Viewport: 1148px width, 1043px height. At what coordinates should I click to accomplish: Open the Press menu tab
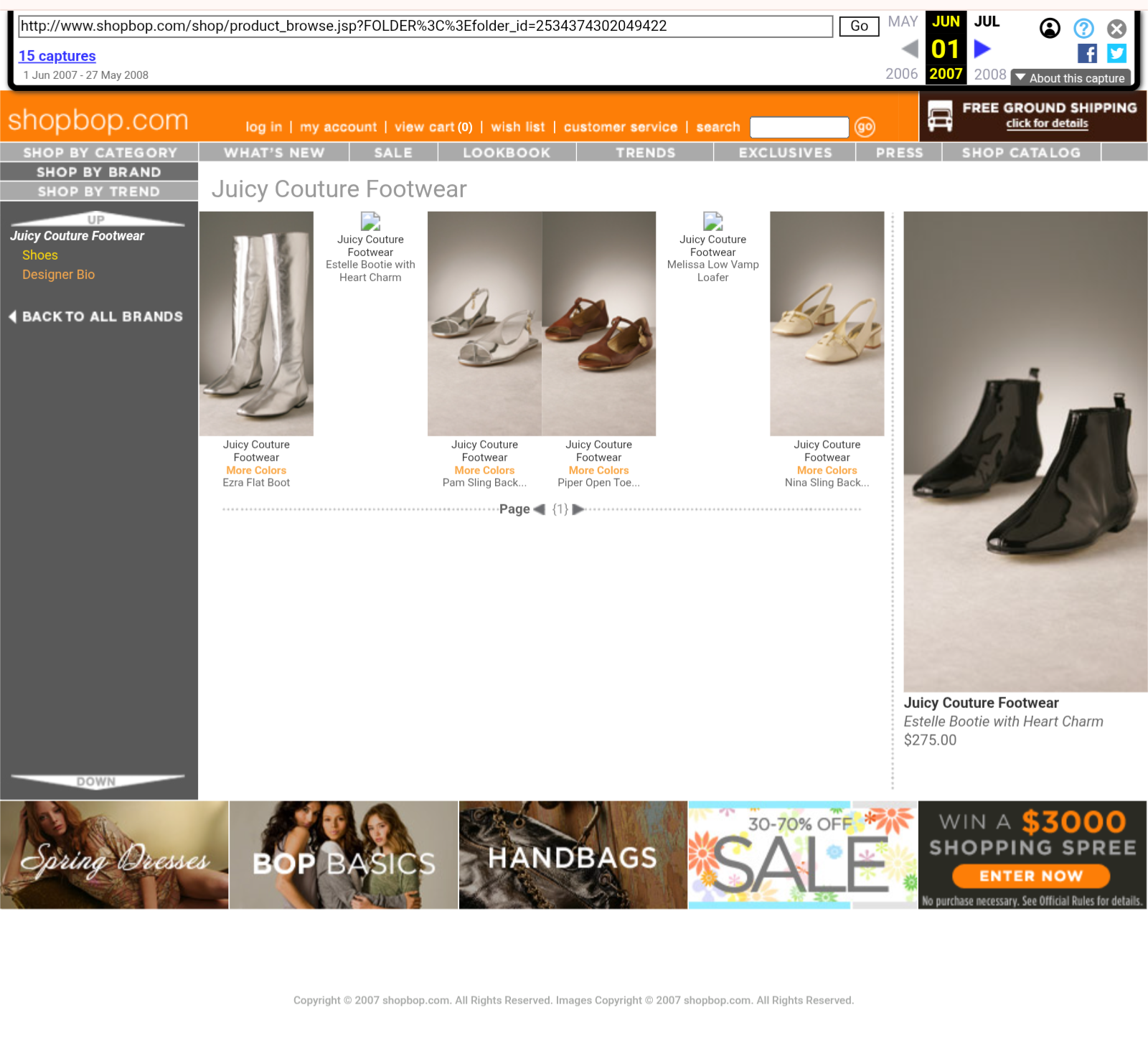899,152
